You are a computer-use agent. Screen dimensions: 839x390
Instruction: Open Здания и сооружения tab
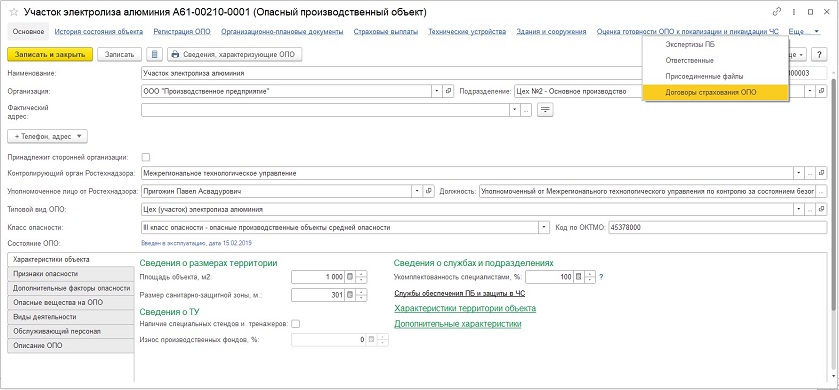tap(551, 32)
